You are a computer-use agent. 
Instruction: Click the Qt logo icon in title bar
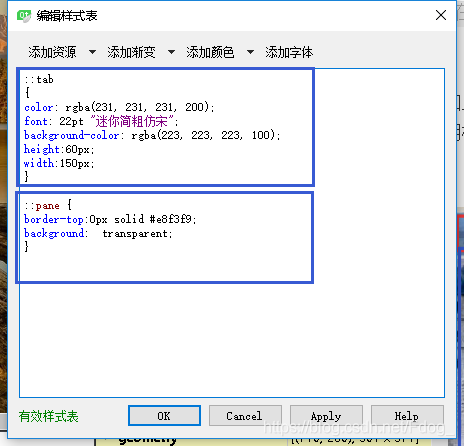(x=24, y=15)
